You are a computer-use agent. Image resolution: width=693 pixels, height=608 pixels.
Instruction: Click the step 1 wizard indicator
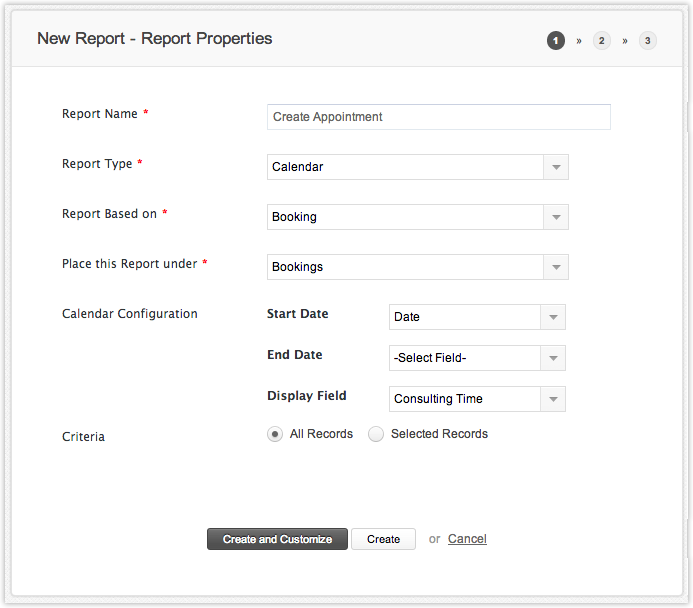[555, 41]
